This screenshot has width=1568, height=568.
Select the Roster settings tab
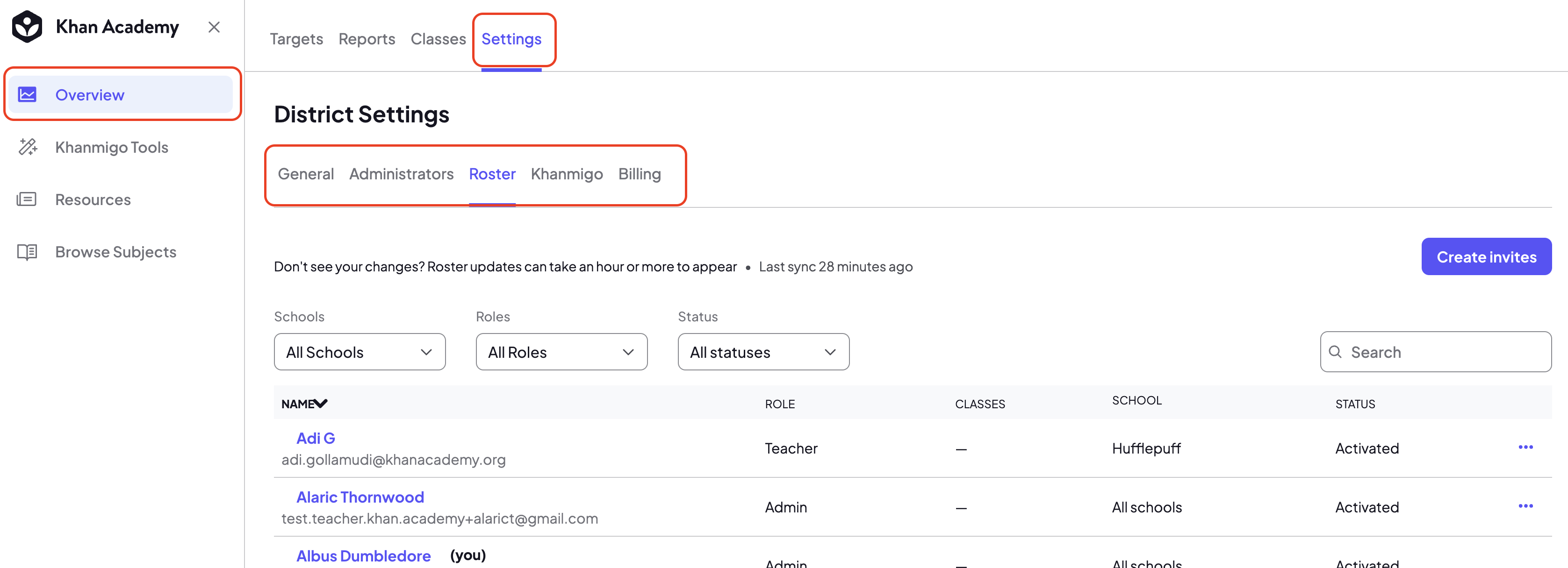(x=492, y=174)
